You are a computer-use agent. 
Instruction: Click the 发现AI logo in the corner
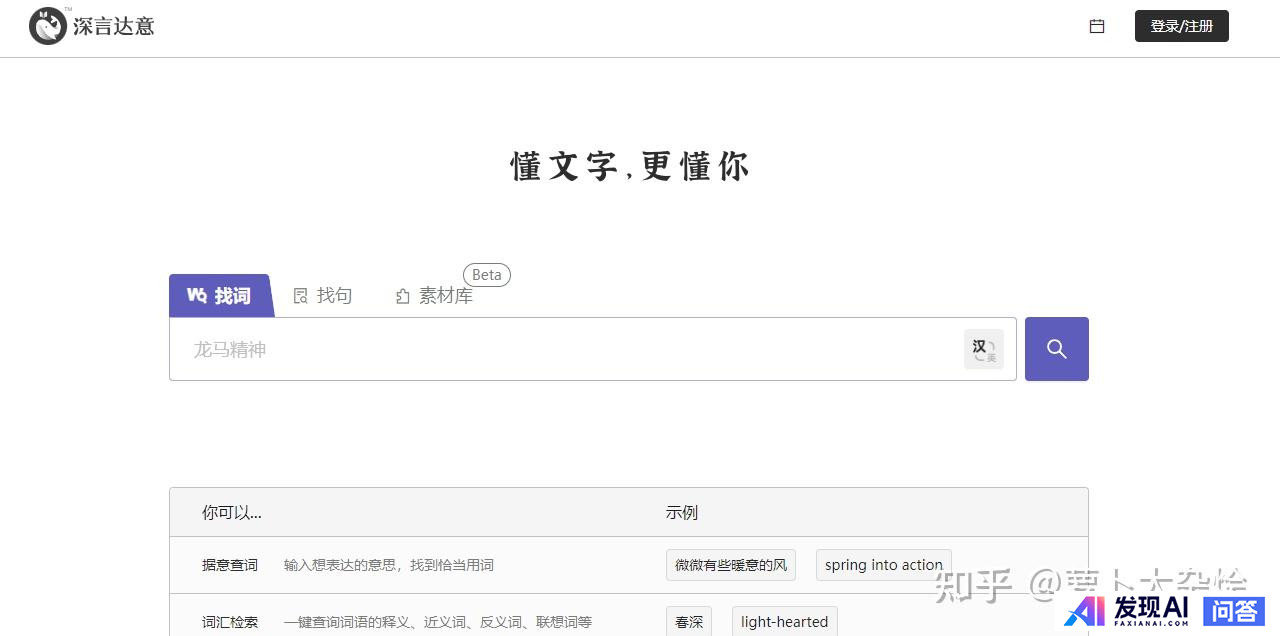point(1127,609)
